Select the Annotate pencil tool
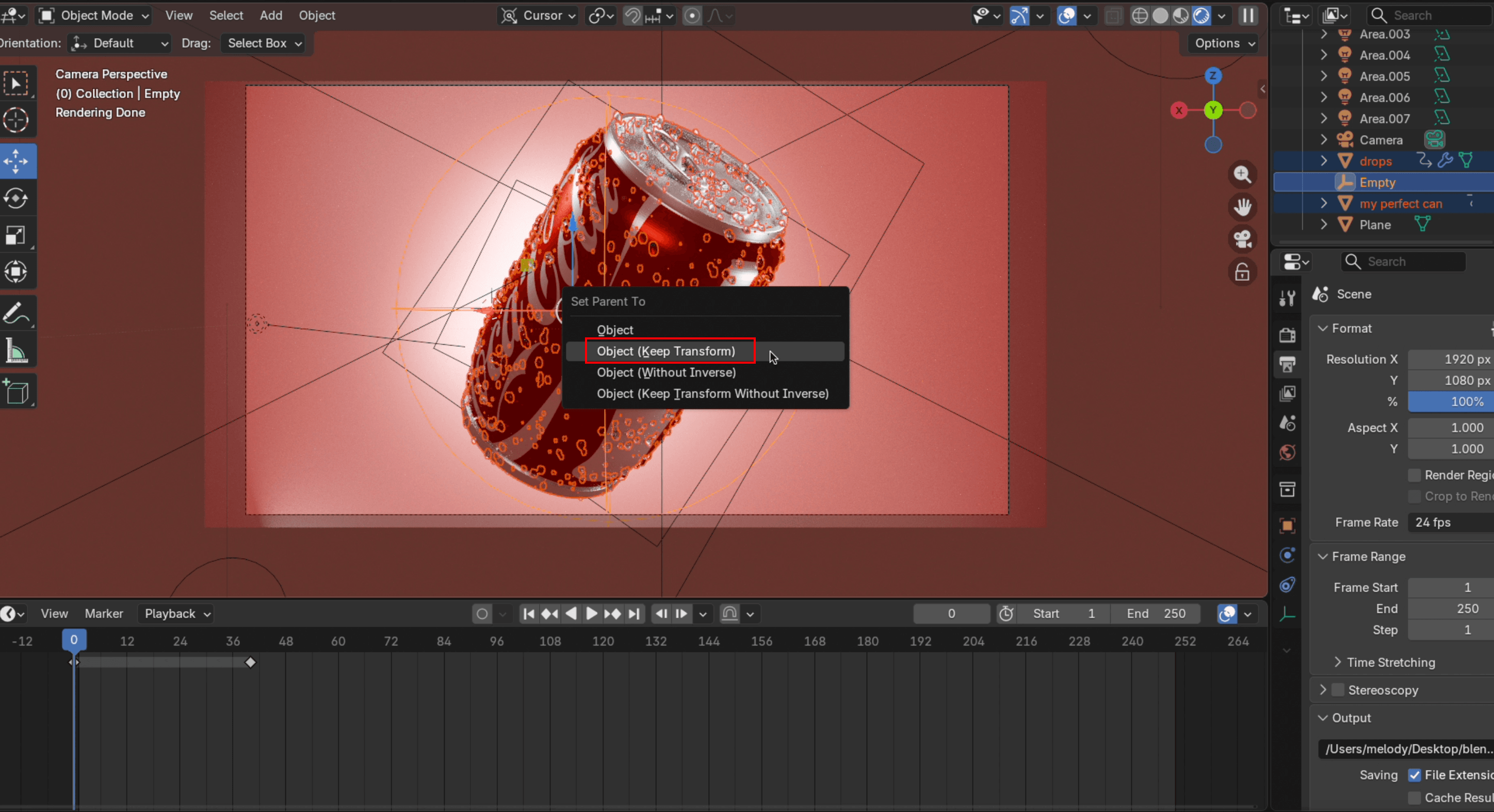The height and width of the screenshot is (812, 1494). tap(16, 314)
